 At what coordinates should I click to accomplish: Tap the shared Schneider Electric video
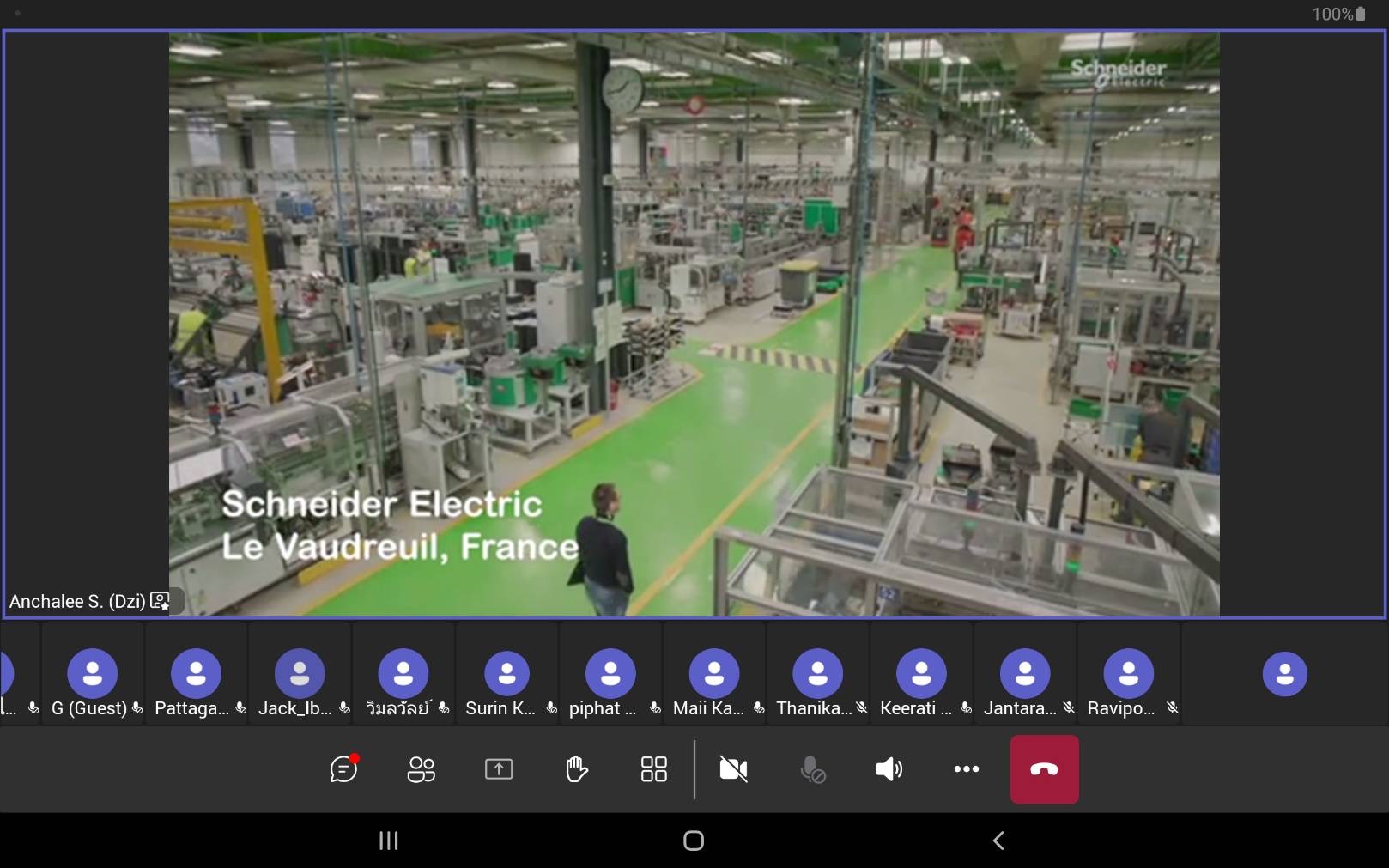click(x=694, y=324)
